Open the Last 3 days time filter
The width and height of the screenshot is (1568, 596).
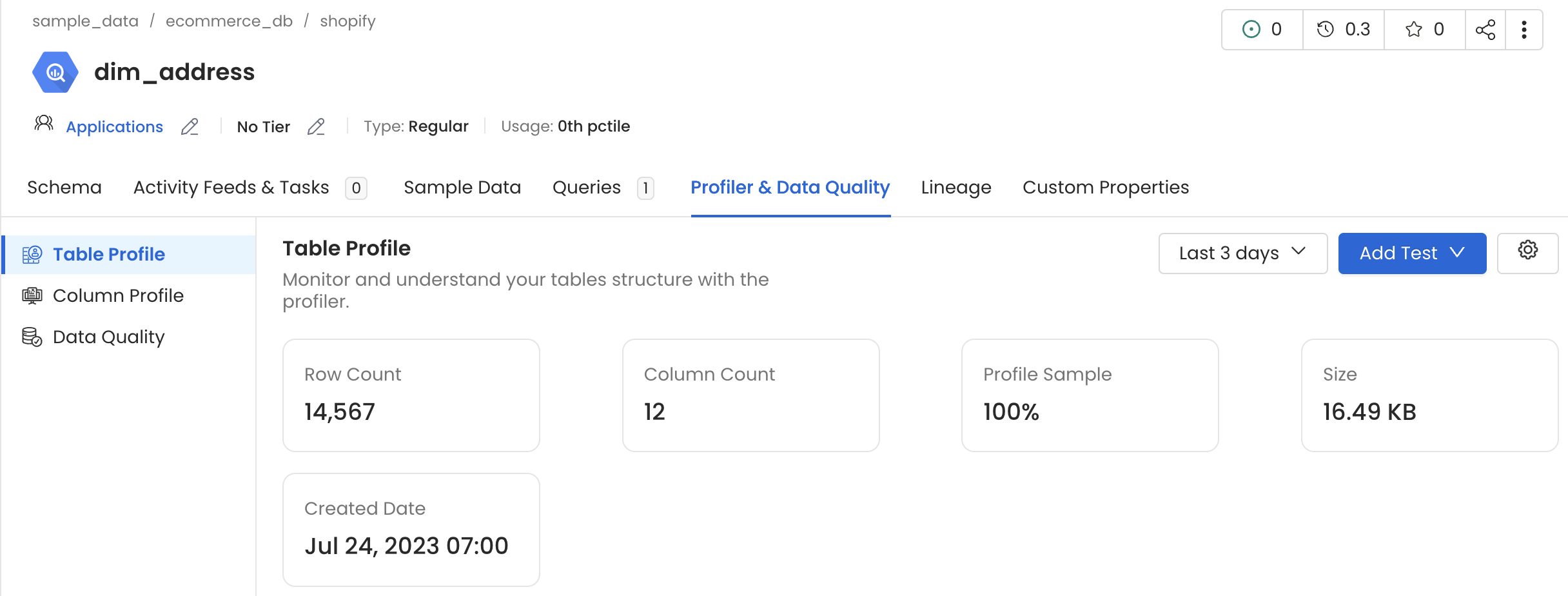1243,253
